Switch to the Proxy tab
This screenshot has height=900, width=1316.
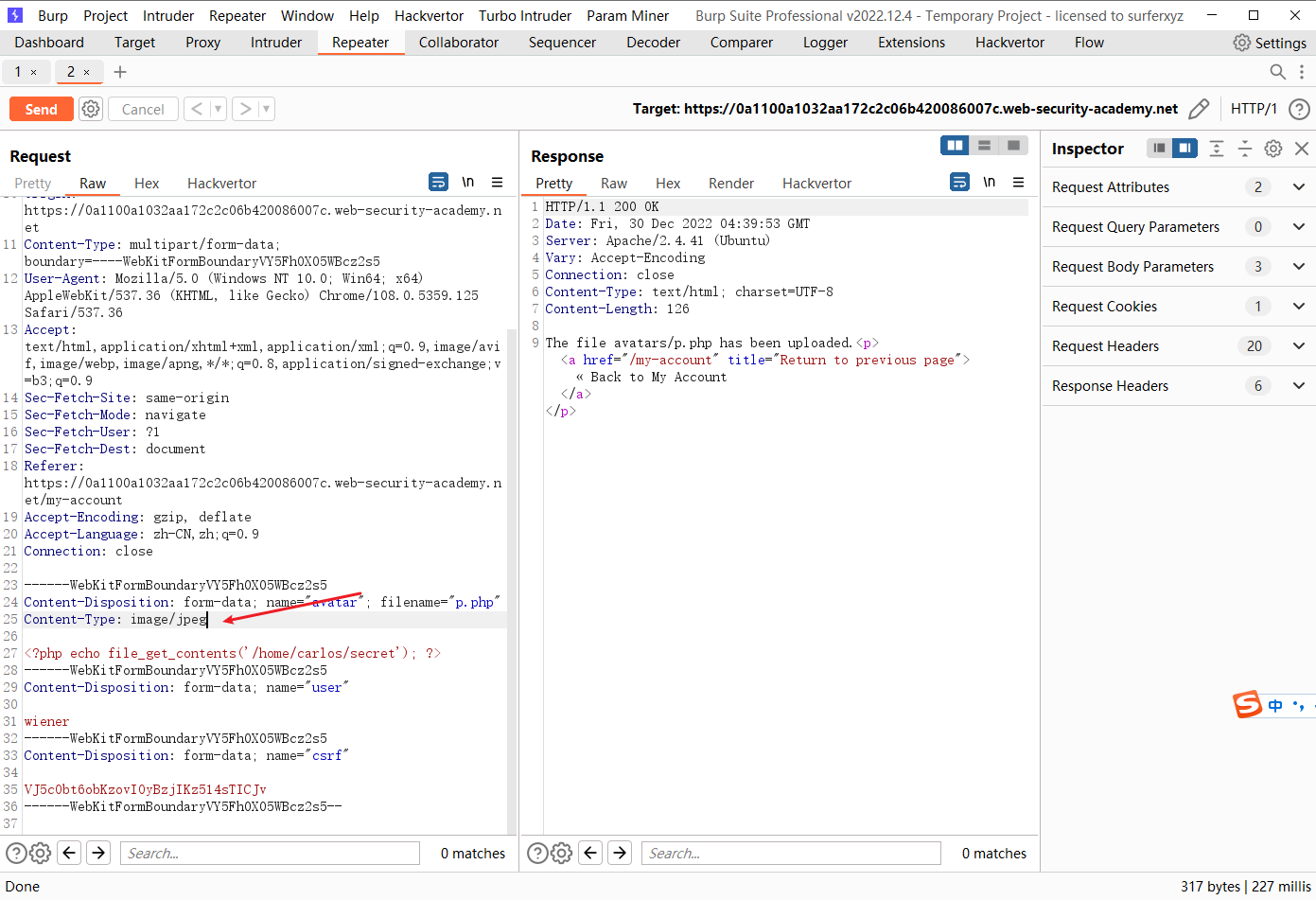point(202,43)
